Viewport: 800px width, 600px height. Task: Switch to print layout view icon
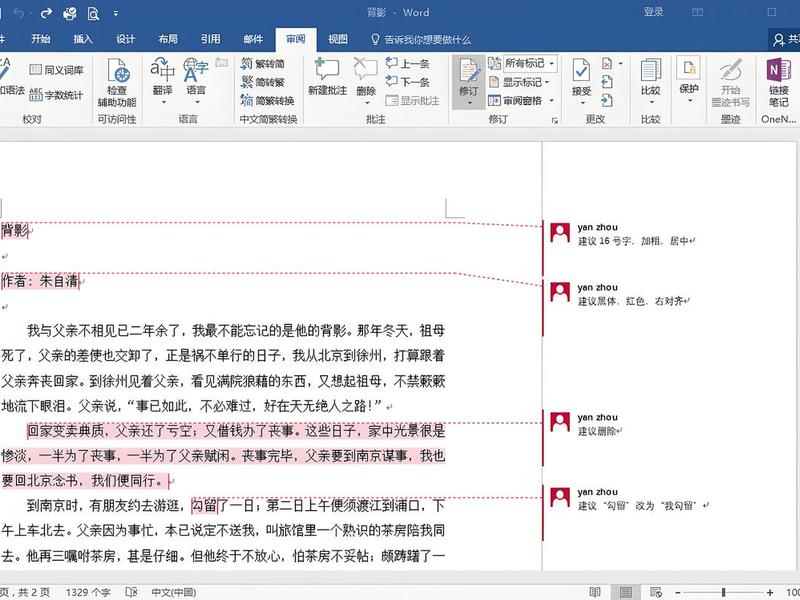(626, 592)
